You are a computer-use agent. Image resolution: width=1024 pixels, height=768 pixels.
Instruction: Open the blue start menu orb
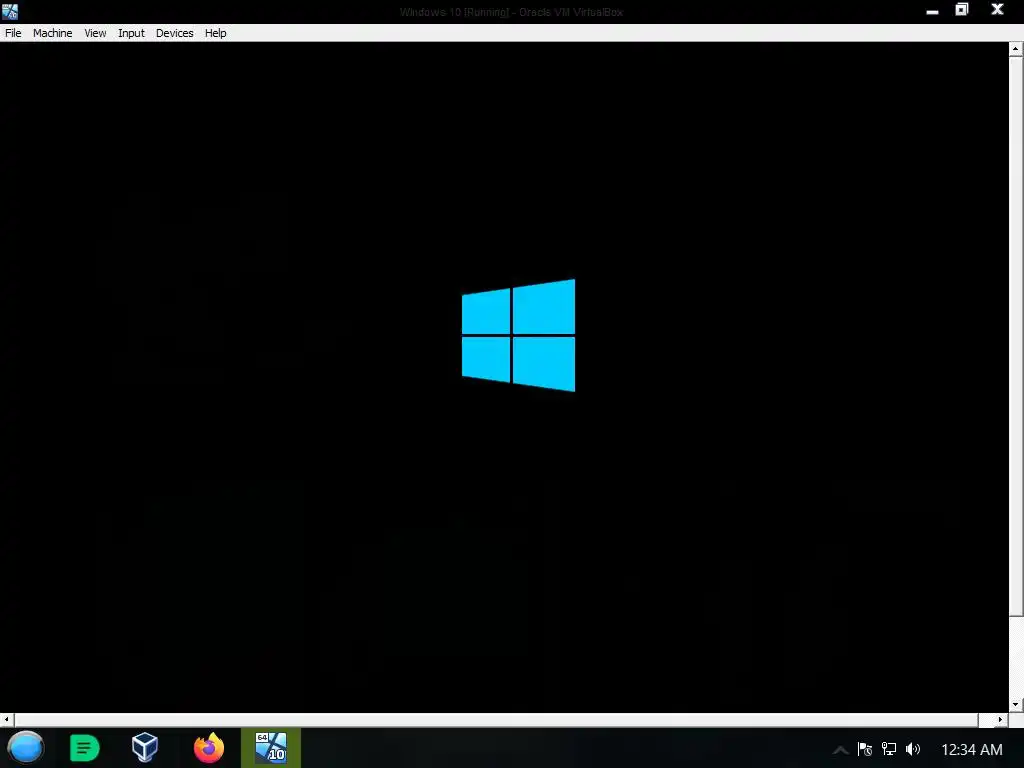[x=25, y=748]
